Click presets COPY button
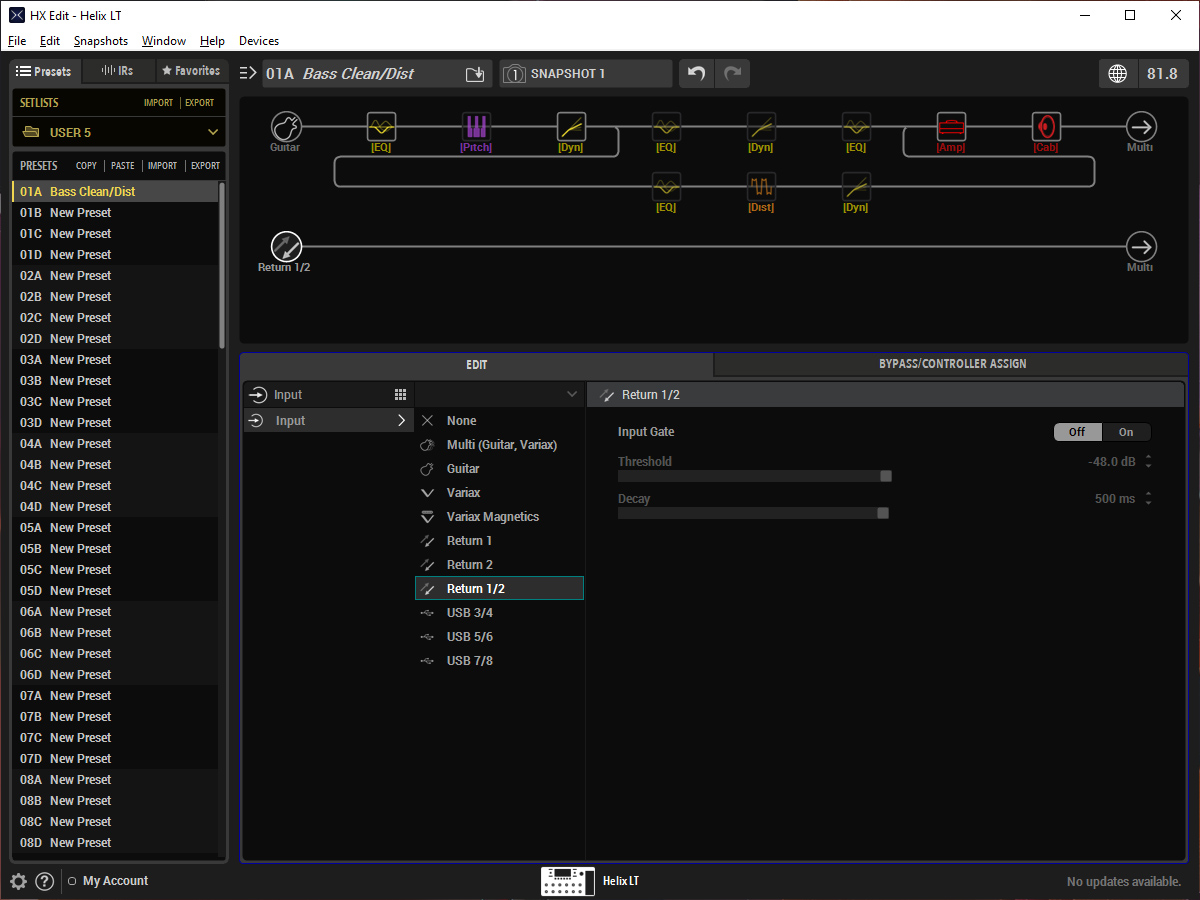This screenshot has height=900, width=1200. coord(87,166)
